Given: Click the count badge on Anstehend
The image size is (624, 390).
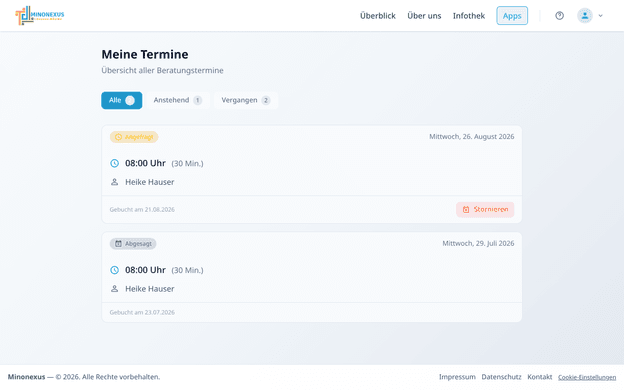Looking at the screenshot, I should 197,100.
